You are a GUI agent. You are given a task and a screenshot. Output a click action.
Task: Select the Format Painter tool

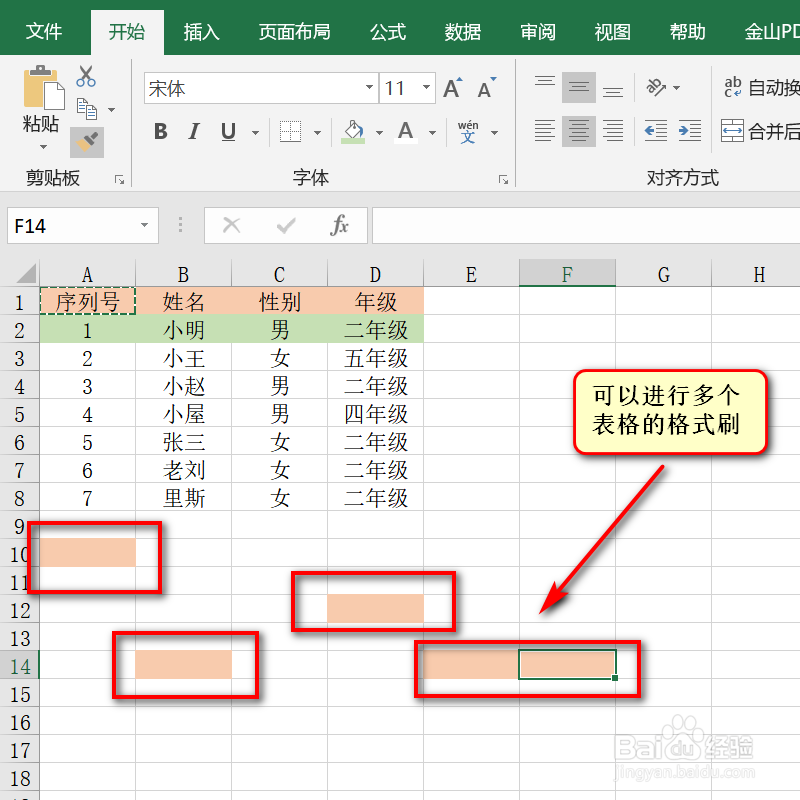(86, 142)
